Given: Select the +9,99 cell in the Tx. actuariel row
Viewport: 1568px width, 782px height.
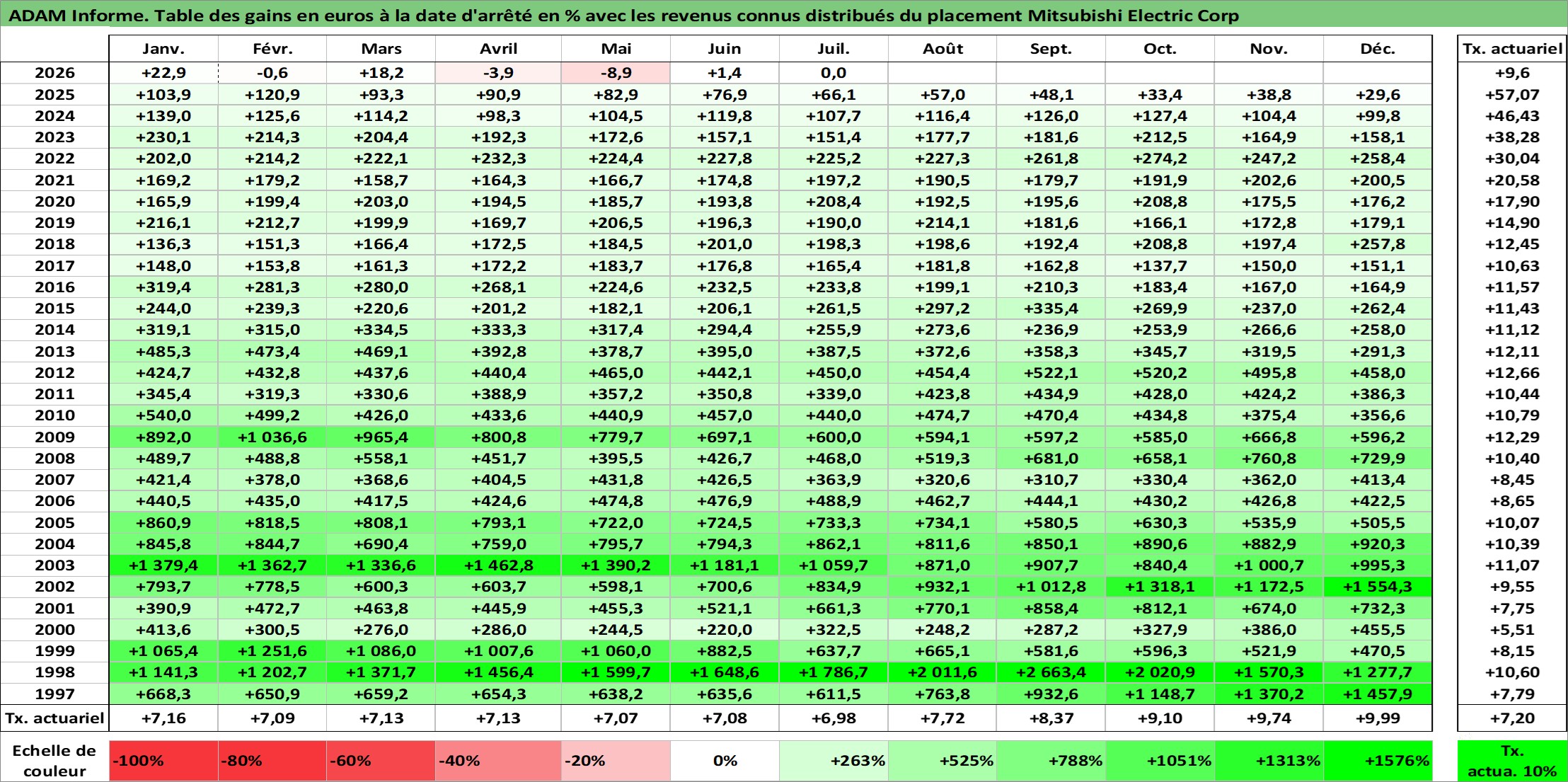Looking at the screenshot, I should [1378, 718].
